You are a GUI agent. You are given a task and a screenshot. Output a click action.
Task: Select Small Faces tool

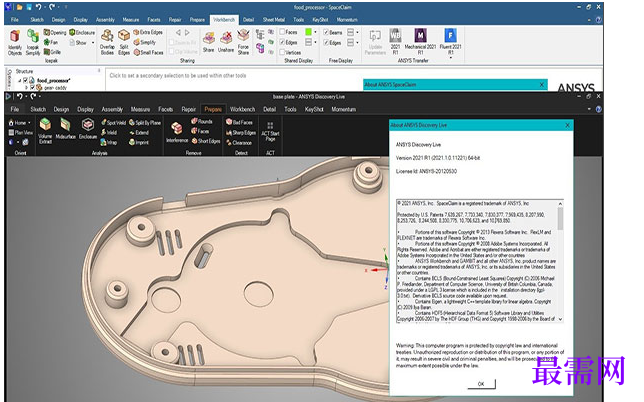pyautogui.click(x=148, y=53)
